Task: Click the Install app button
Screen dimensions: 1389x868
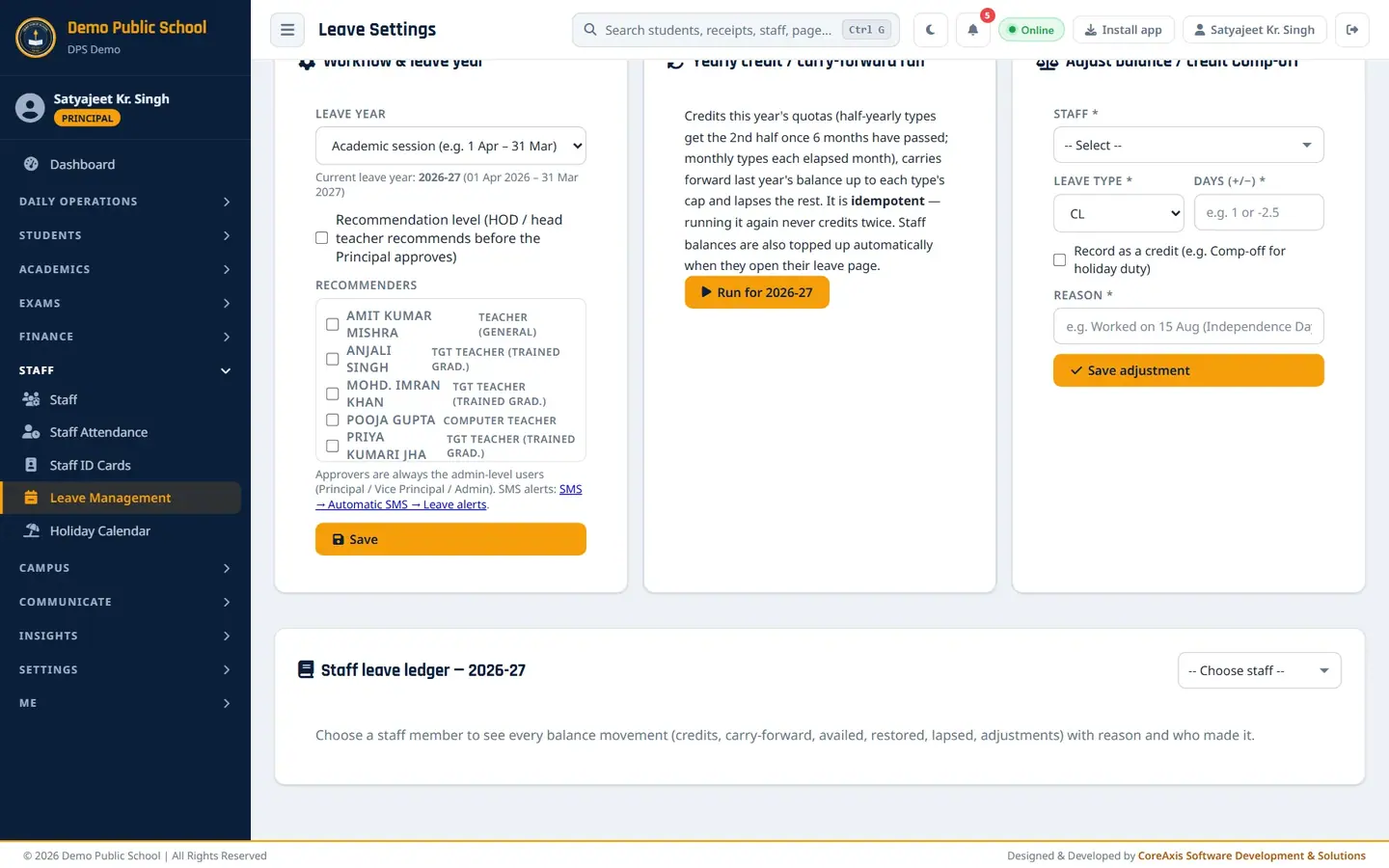Action: click(x=1124, y=30)
